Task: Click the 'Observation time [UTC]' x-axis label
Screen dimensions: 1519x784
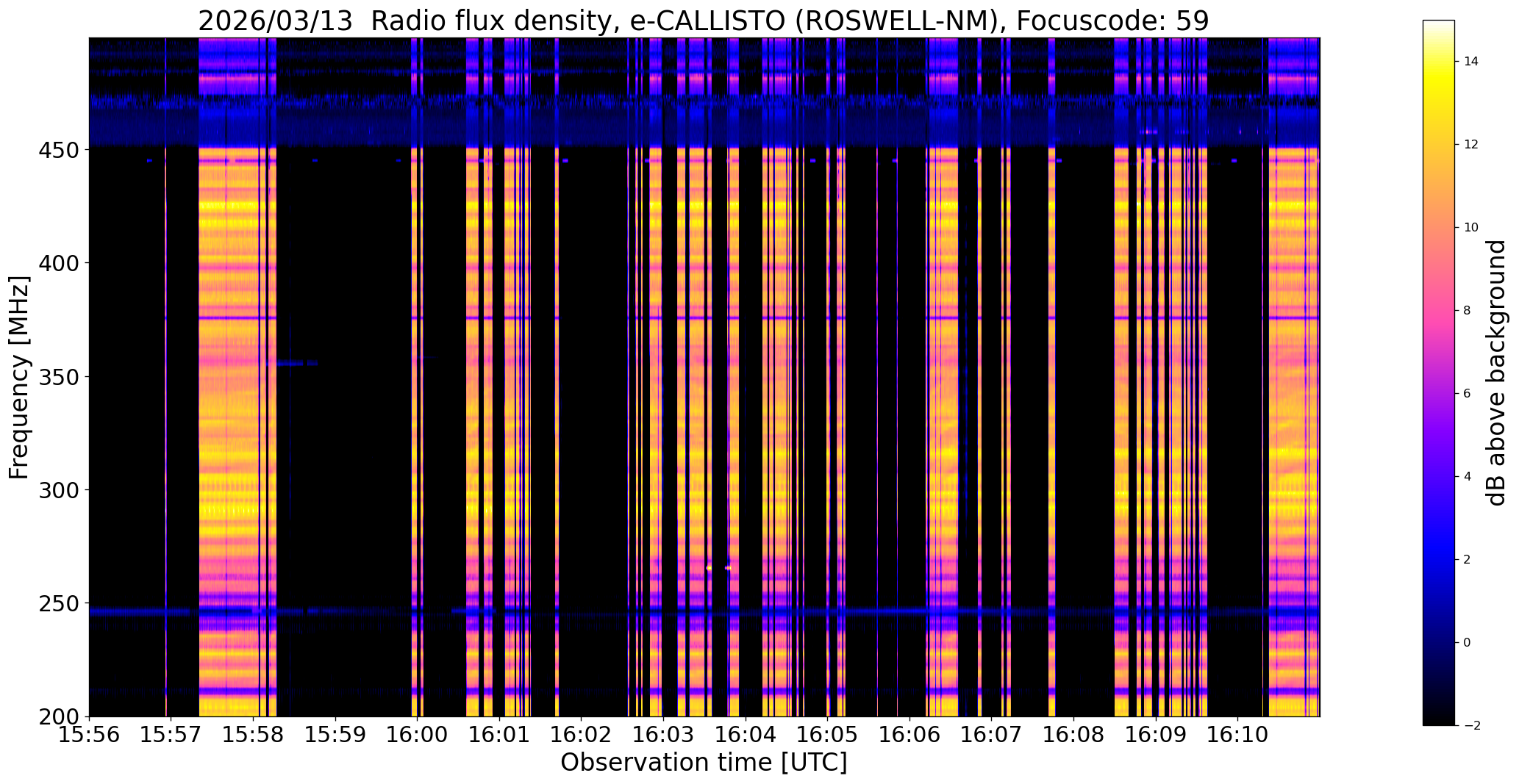Action: coord(704,762)
